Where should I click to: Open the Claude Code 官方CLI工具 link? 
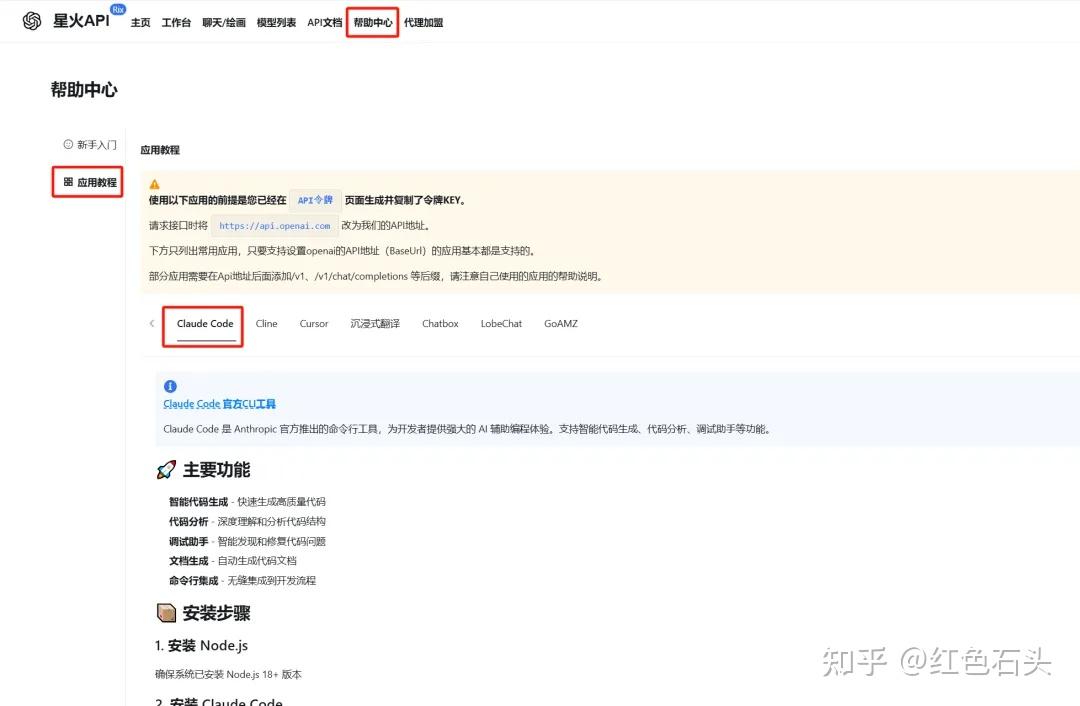pos(220,404)
